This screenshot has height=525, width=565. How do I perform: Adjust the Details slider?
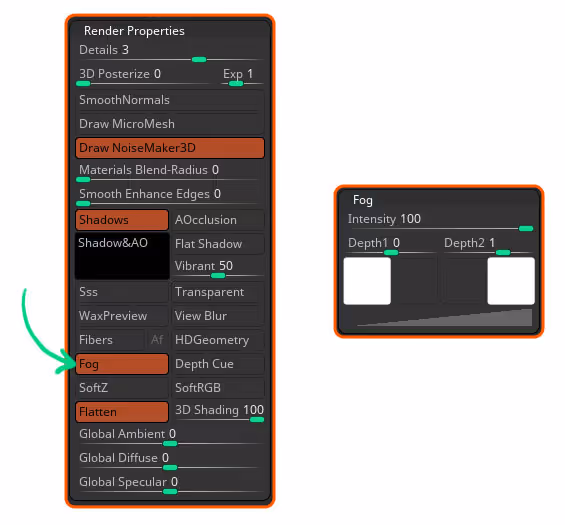click(170, 53)
